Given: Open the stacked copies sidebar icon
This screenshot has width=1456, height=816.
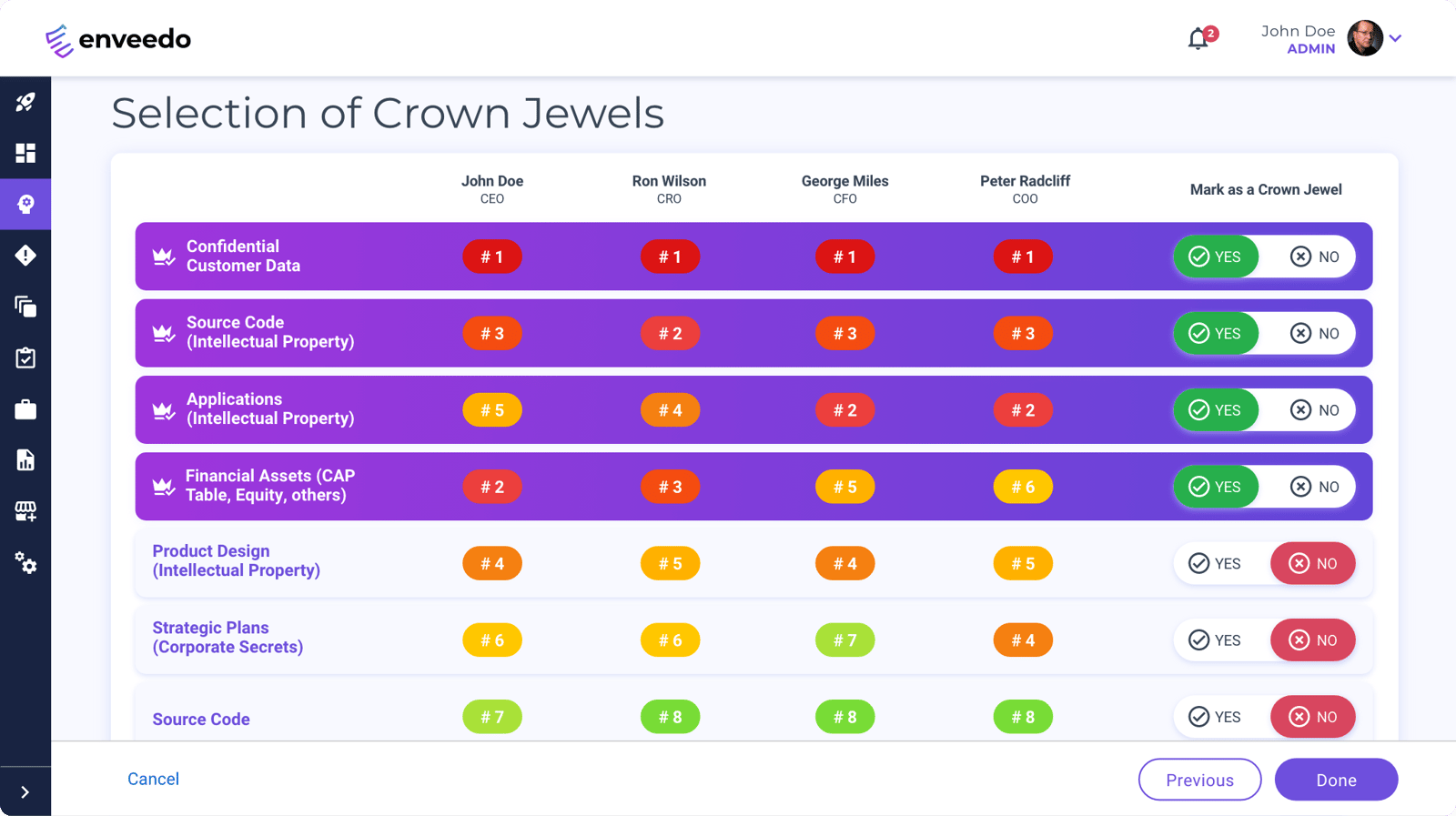Looking at the screenshot, I should coord(25,307).
